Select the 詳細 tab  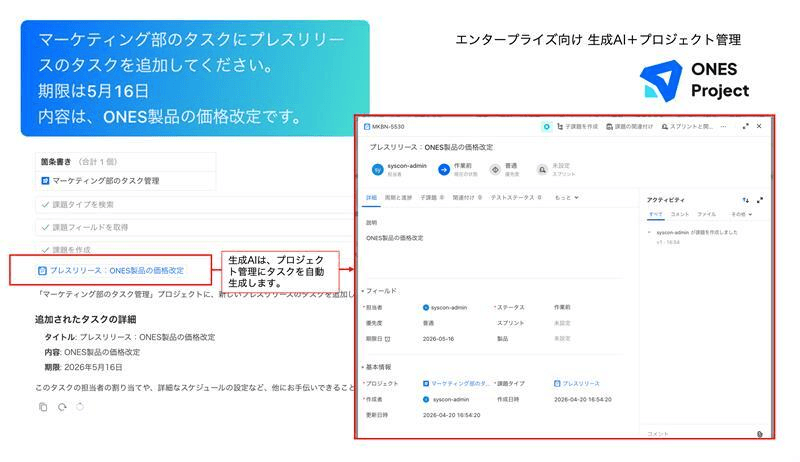[x=371, y=197]
